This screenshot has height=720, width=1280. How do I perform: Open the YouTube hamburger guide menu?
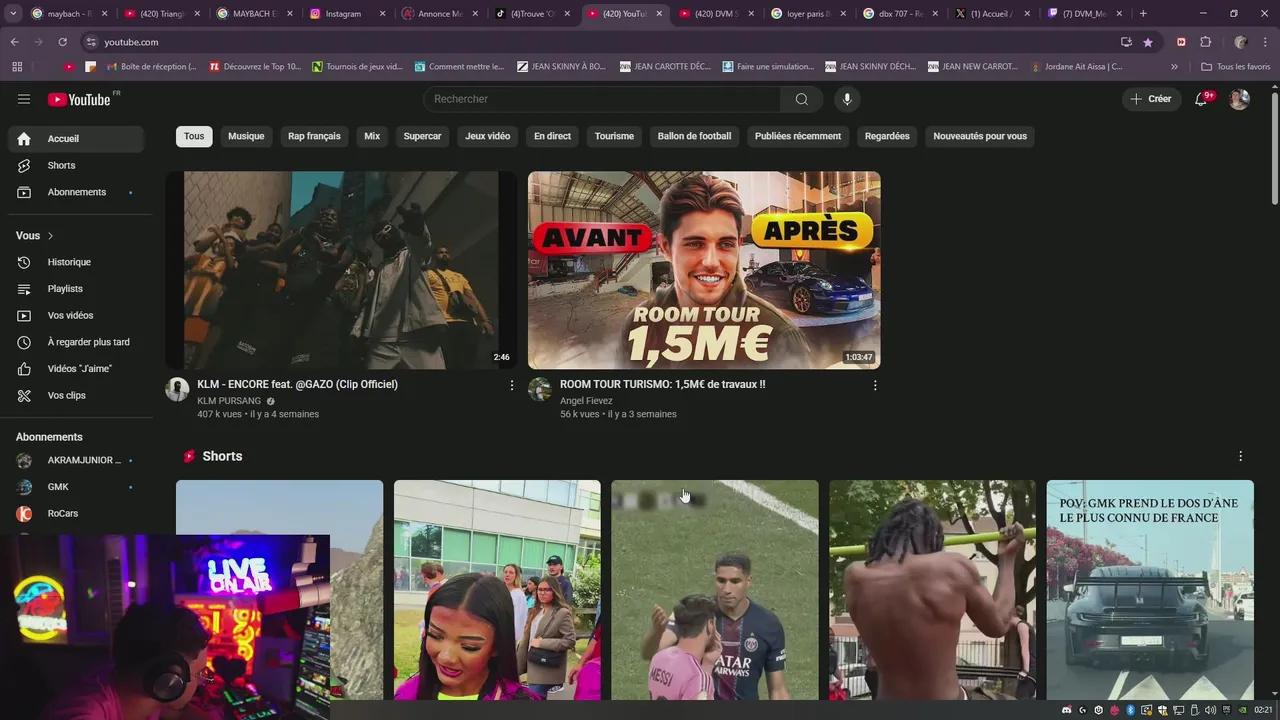tap(24, 99)
